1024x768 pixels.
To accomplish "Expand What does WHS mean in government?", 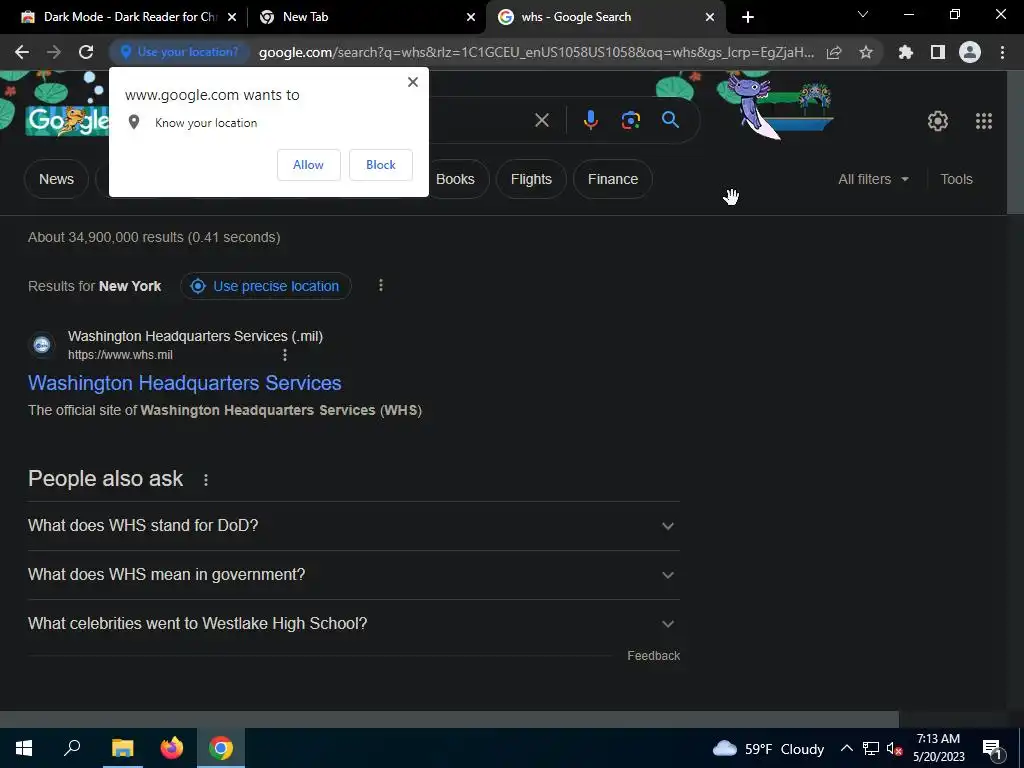I will click(353, 575).
